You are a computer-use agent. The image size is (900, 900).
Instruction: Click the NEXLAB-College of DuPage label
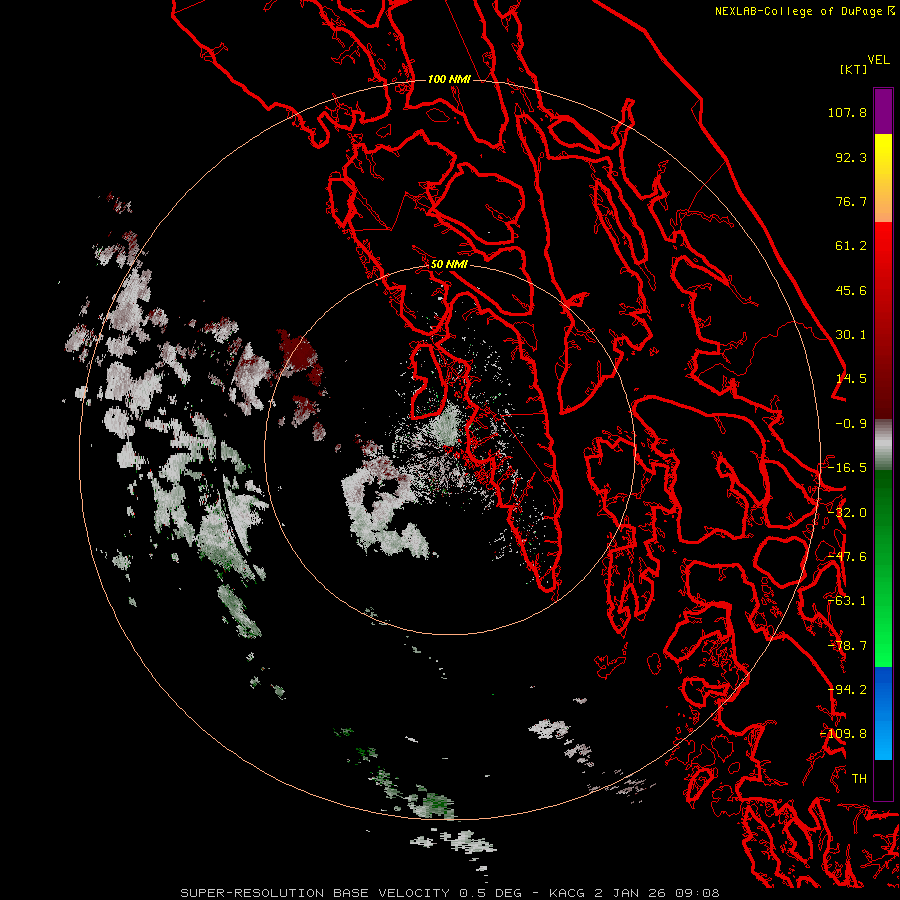(x=805, y=11)
